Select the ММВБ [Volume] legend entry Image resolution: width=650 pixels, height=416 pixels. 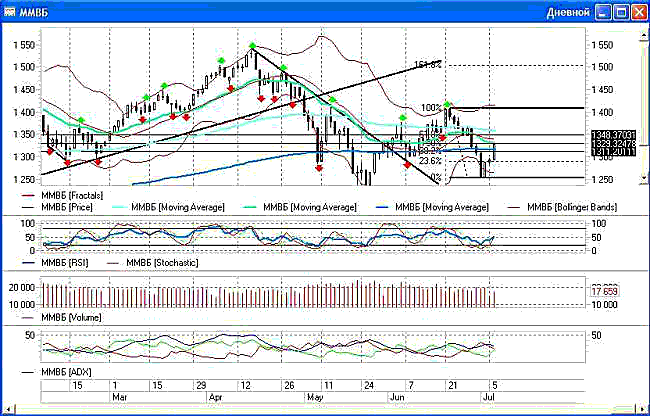click(x=61, y=317)
